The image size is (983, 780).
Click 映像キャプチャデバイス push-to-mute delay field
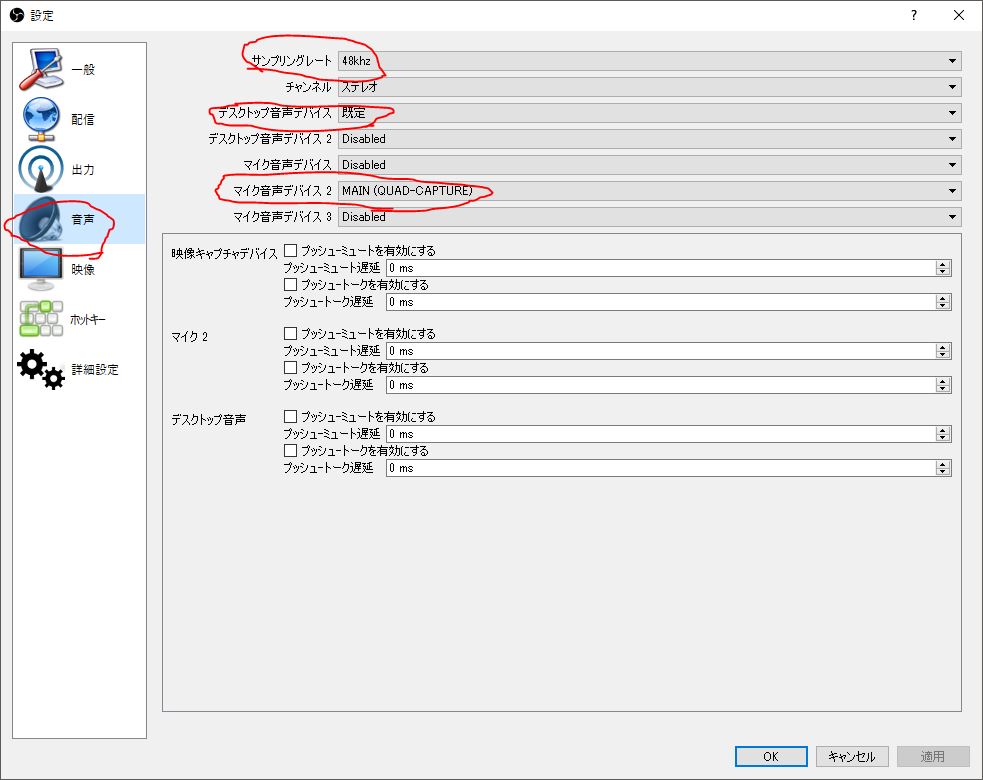[668, 268]
